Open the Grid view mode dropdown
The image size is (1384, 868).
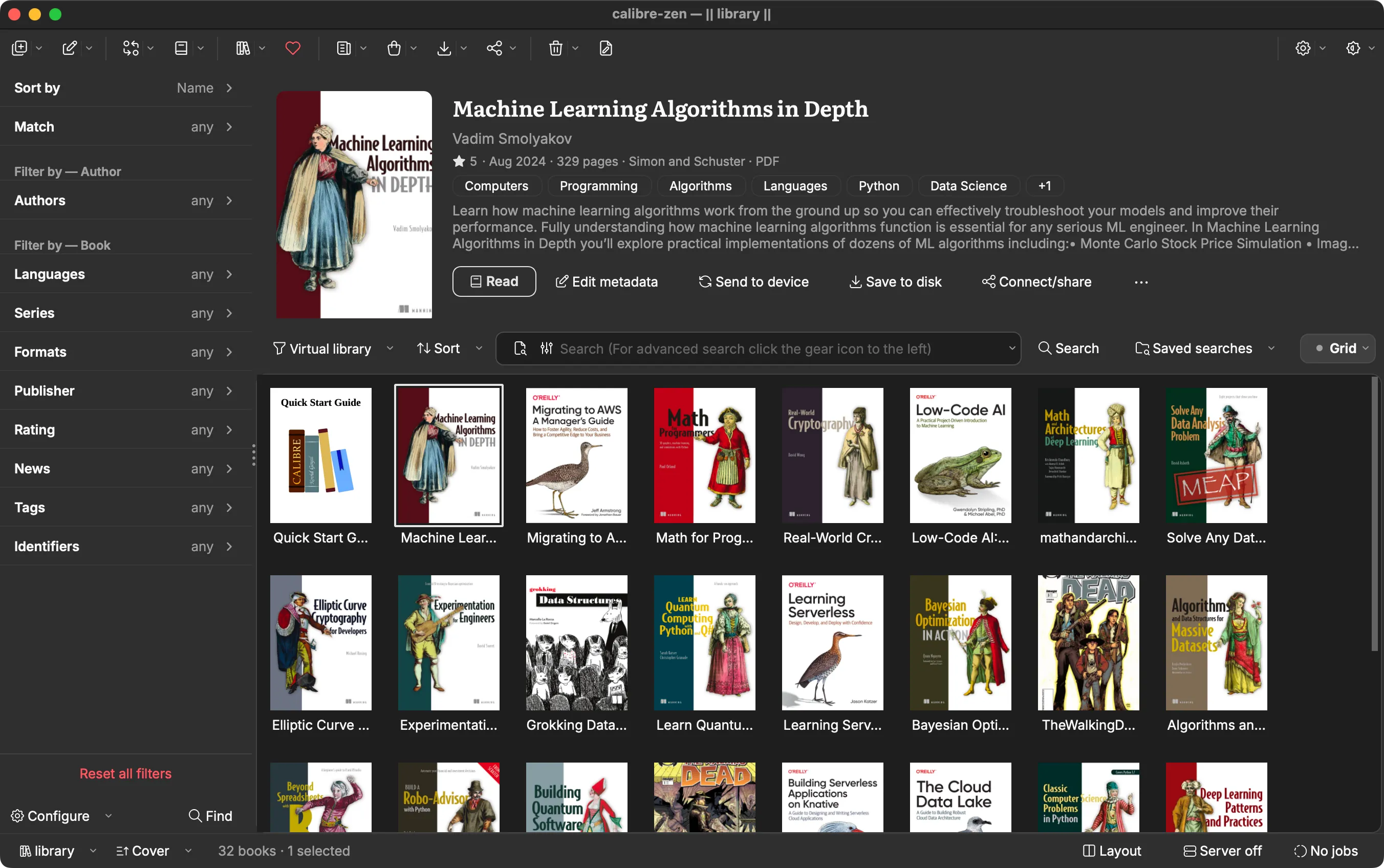[x=1337, y=349]
